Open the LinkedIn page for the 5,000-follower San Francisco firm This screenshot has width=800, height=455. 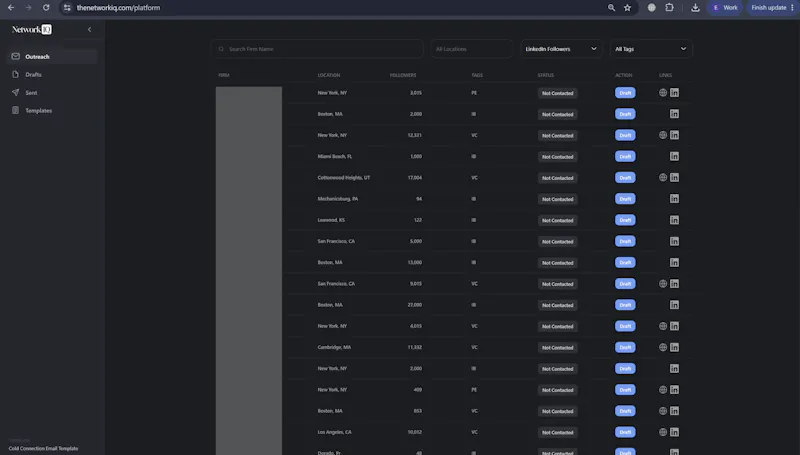point(674,241)
